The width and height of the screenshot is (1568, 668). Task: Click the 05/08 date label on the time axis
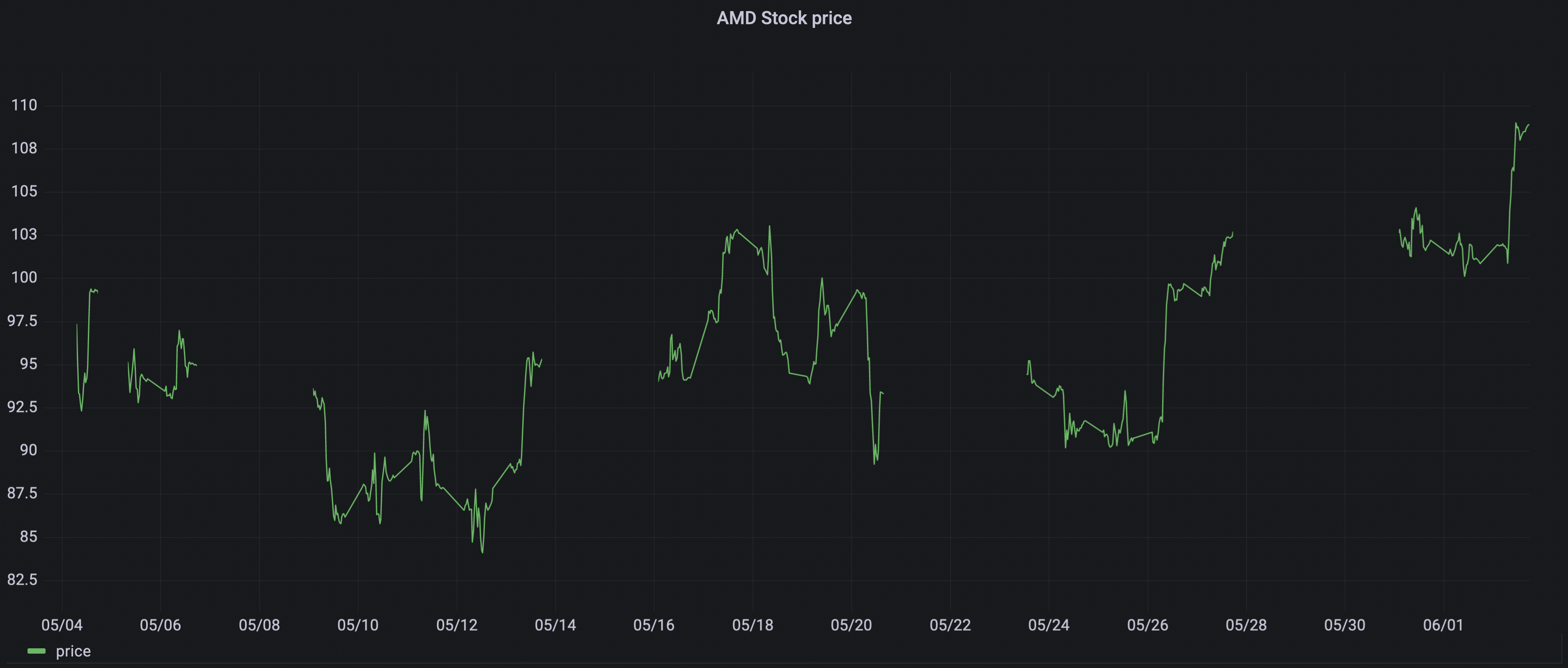pyautogui.click(x=259, y=625)
